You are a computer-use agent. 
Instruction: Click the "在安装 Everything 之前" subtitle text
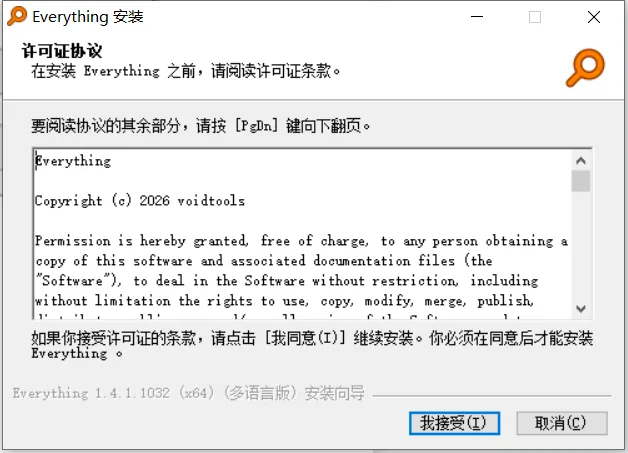pyautogui.click(x=186, y=71)
